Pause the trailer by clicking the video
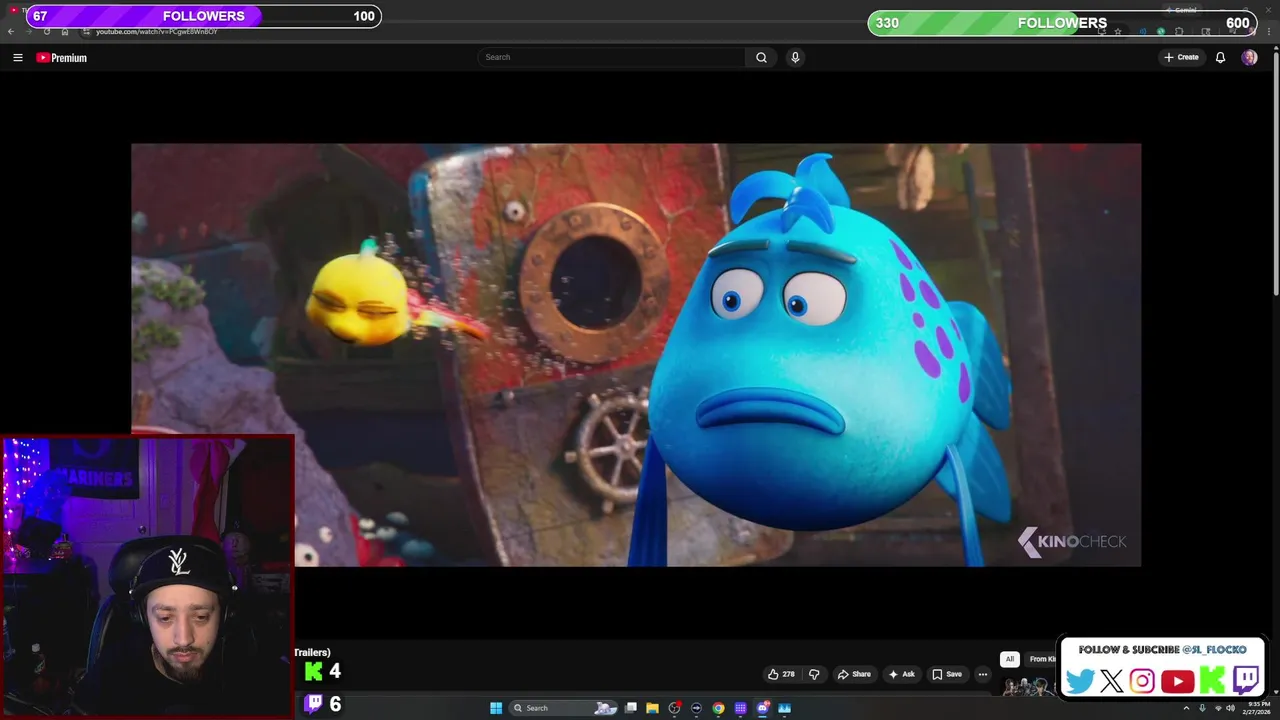The width and height of the screenshot is (1280, 720). tap(636, 355)
